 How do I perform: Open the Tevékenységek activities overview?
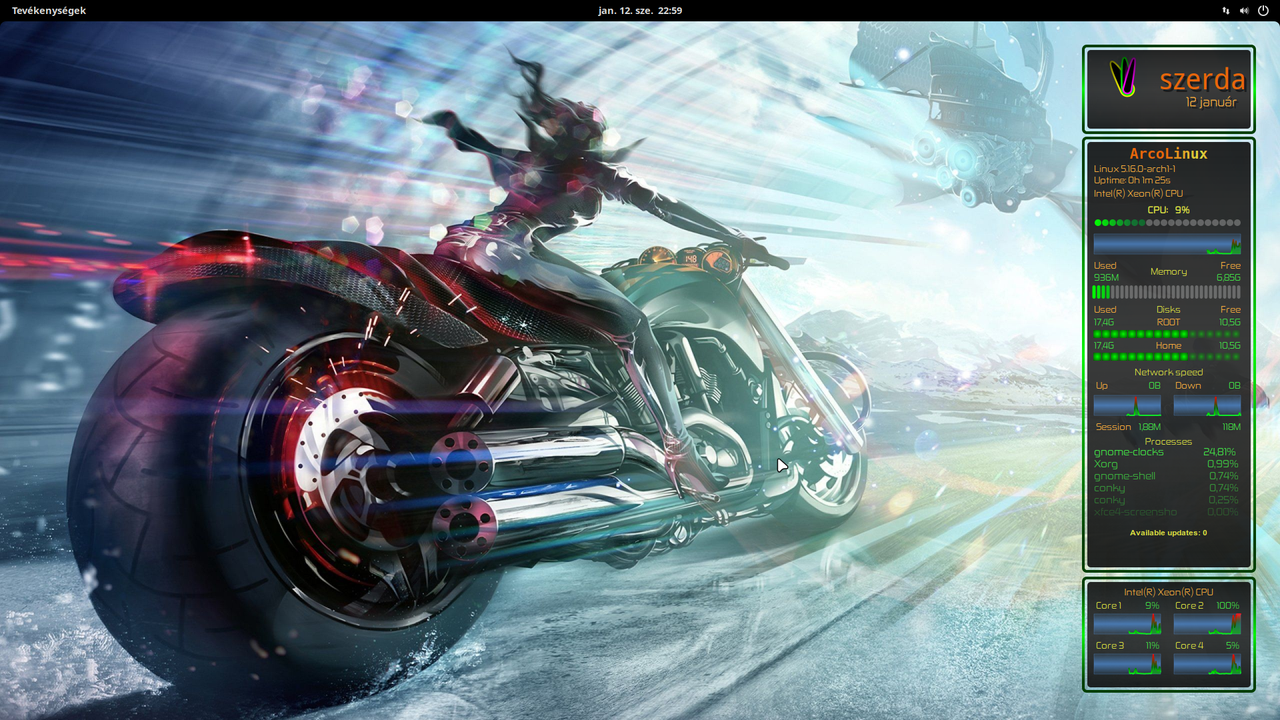click(x=48, y=10)
